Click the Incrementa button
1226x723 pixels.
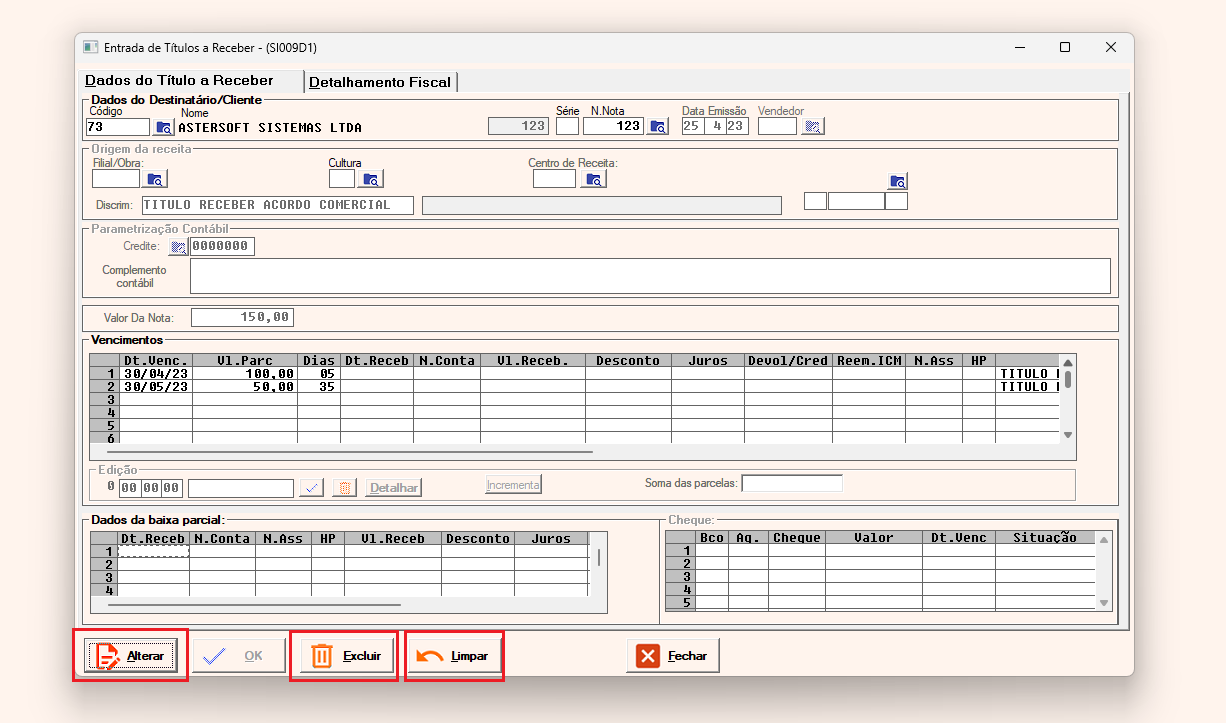(x=514, y=485)
